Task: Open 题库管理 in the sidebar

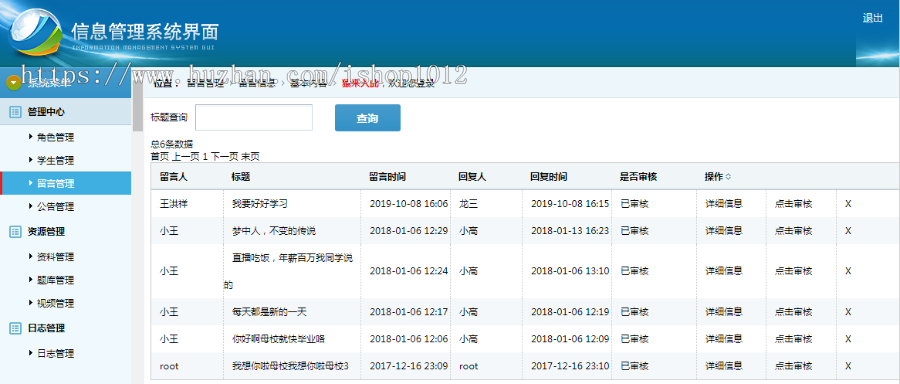Action: coord(55,280)
